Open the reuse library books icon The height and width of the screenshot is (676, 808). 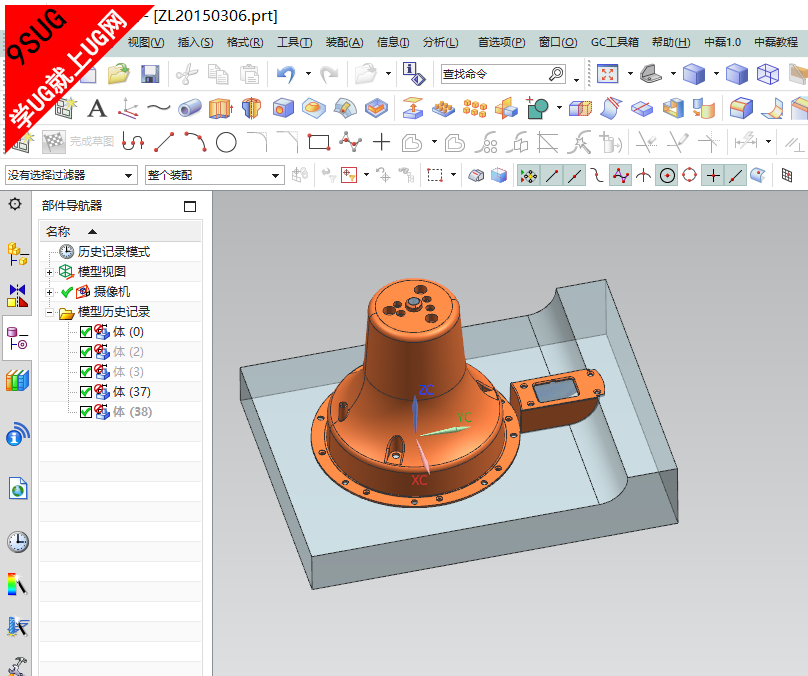point(18,381)
